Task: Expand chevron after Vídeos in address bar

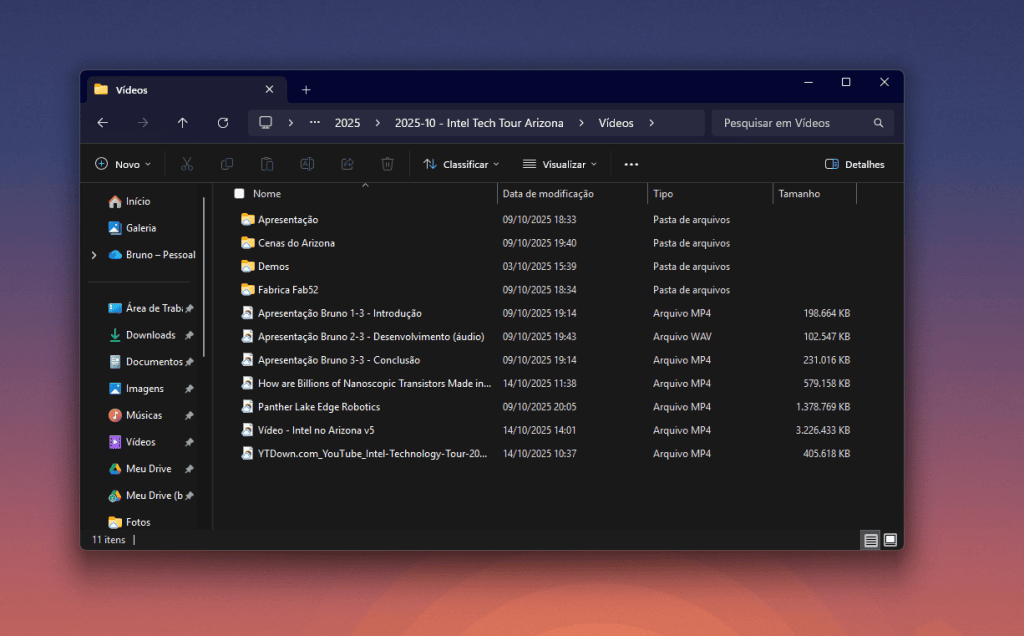Action: tap(651, 123)
